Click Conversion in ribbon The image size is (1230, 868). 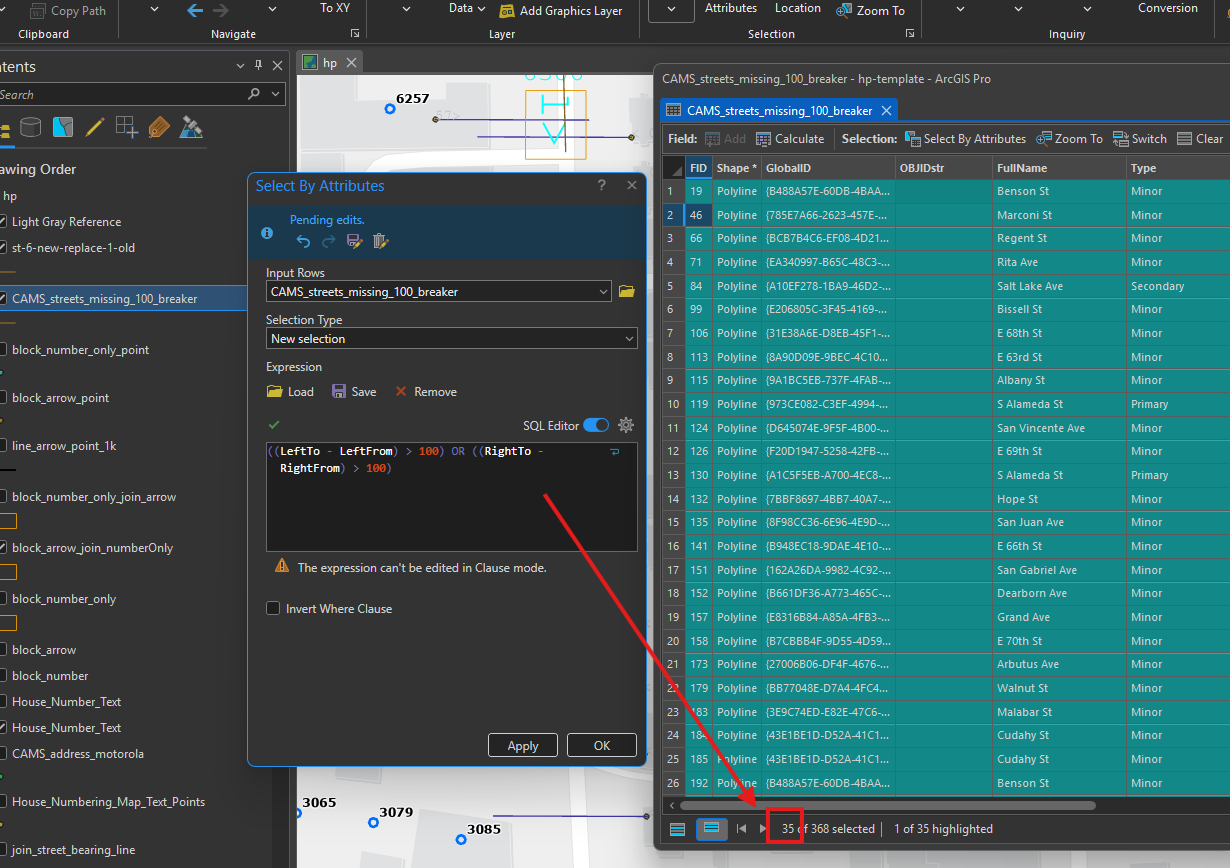point(1168,8)
